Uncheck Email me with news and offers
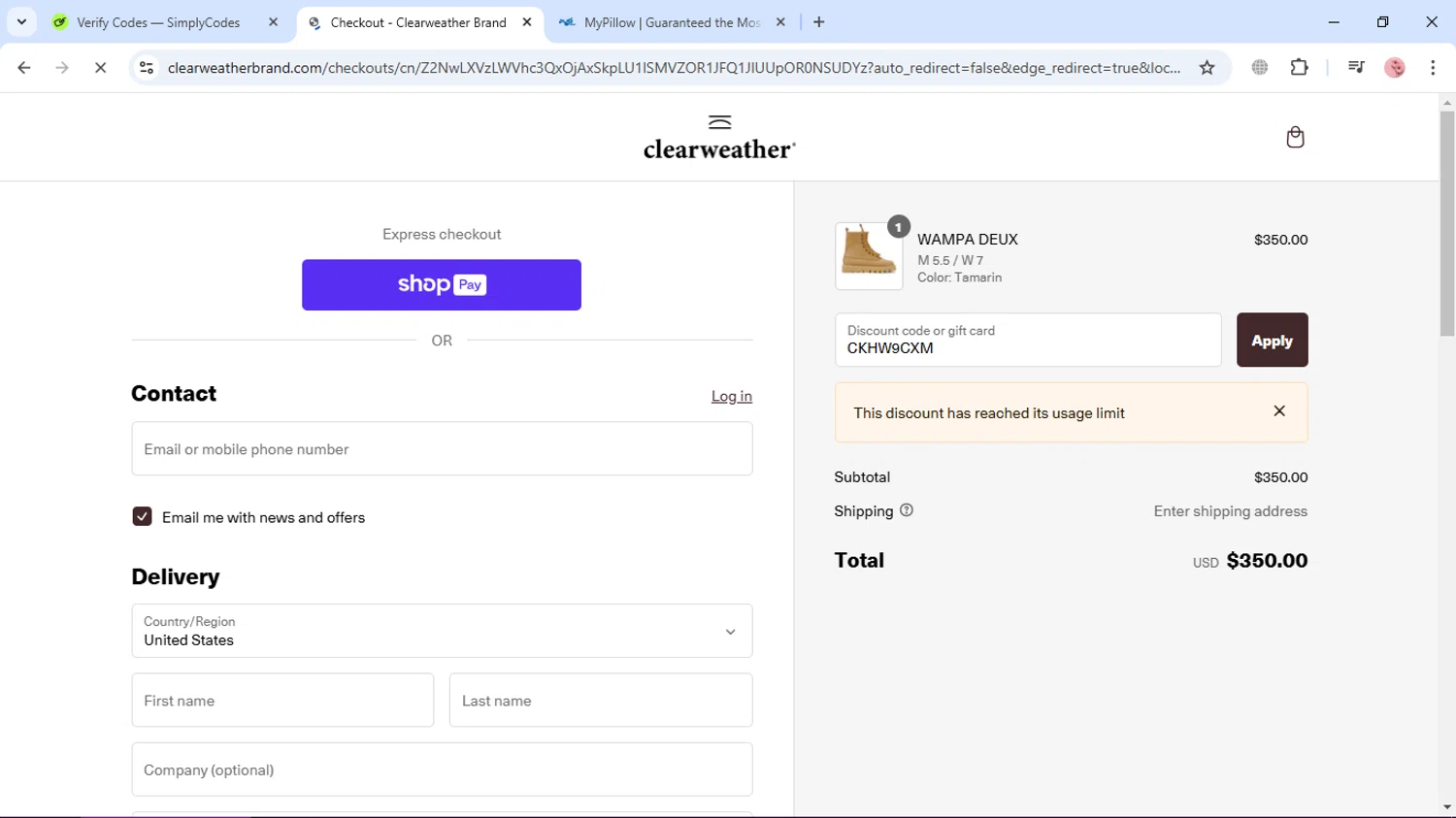The width and height of the screenshot is (1456, 818). [x=142, y=516]
